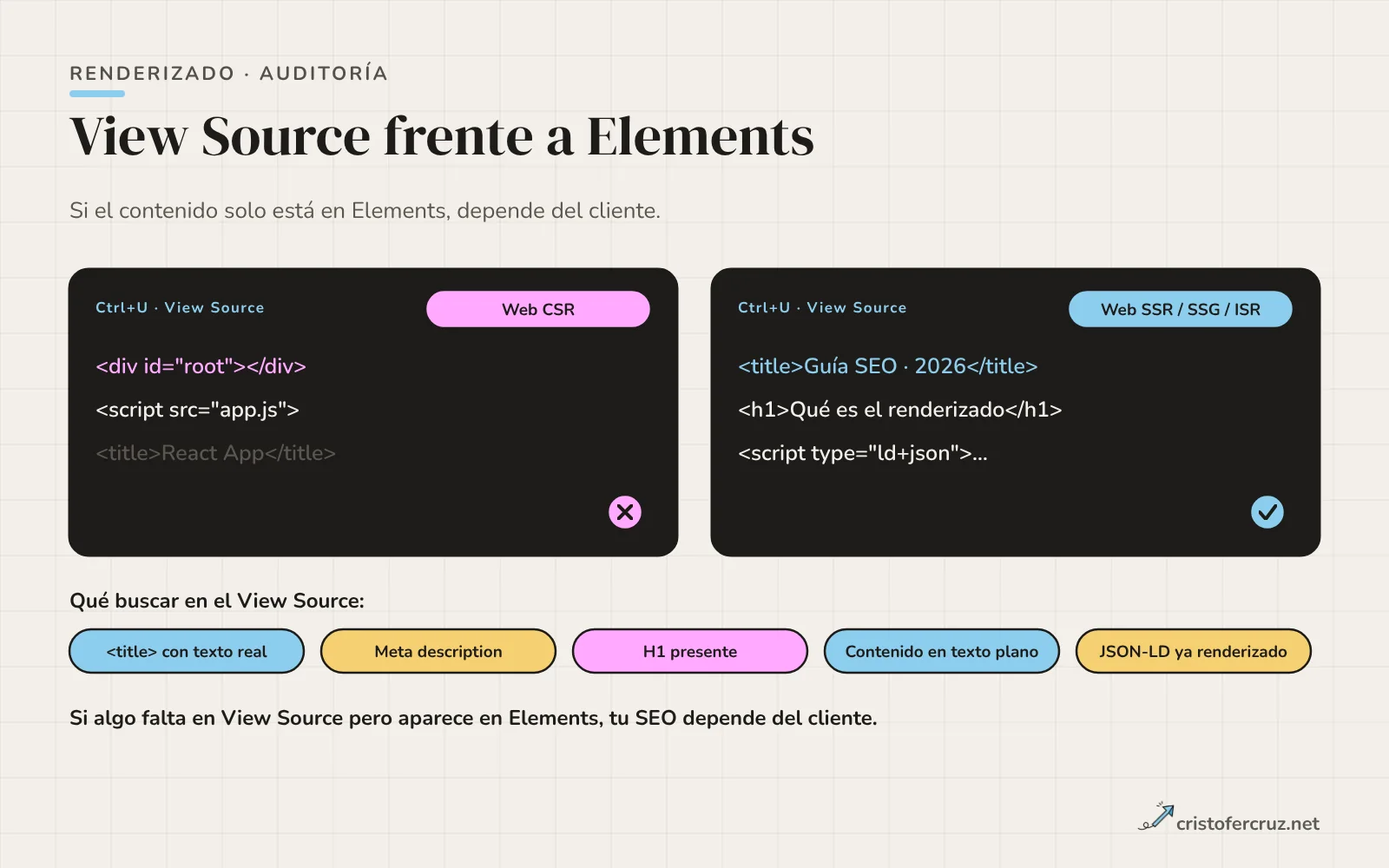Click the RENDERIZADO · AUDITORÍA label

pyautogui.click(x=228, y=73)
